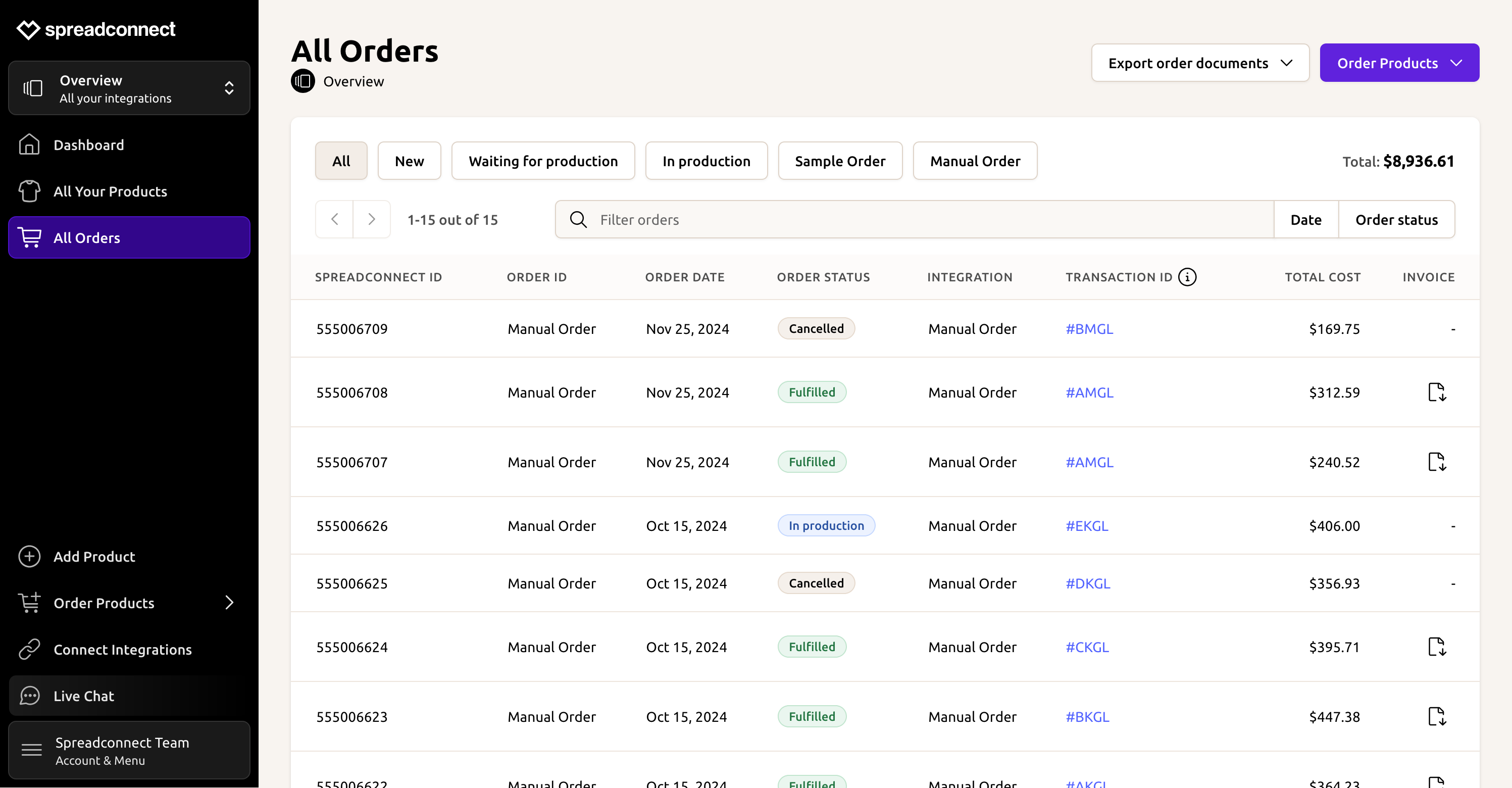The image size is (1512, 788).
Task: Focus the Filter orders search field
Action: coord(915,219)
